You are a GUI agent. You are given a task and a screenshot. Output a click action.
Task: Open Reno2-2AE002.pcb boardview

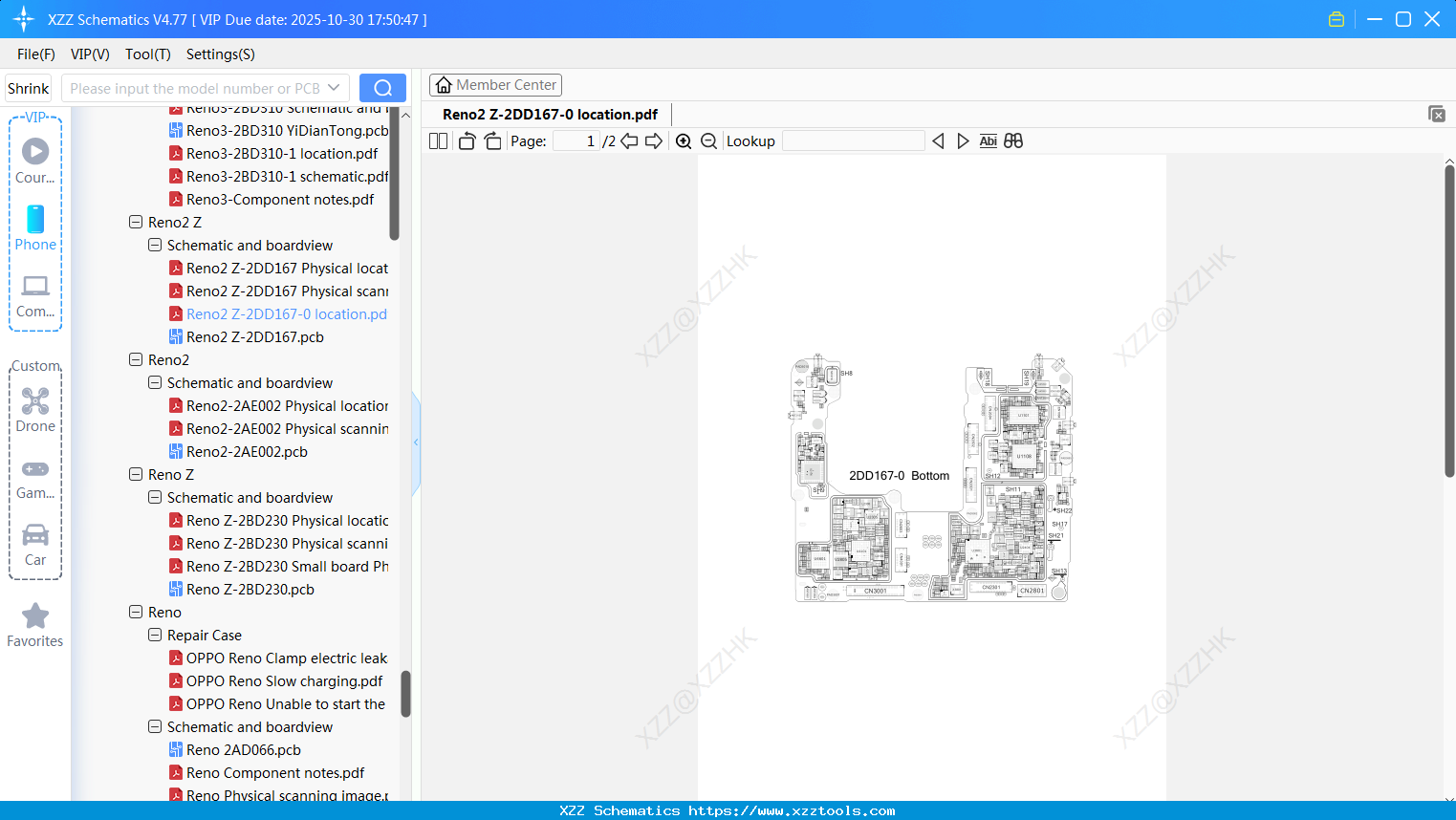click(247, 451)
